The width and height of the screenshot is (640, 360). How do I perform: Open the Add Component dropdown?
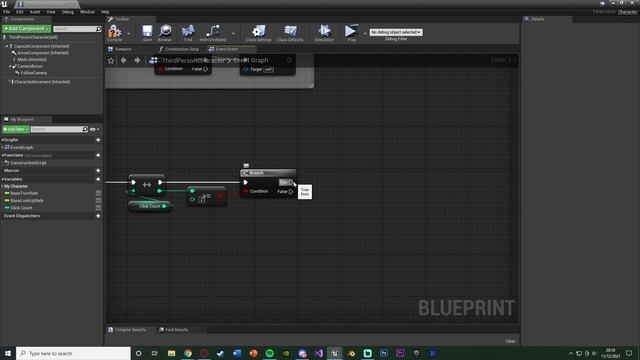27,29
